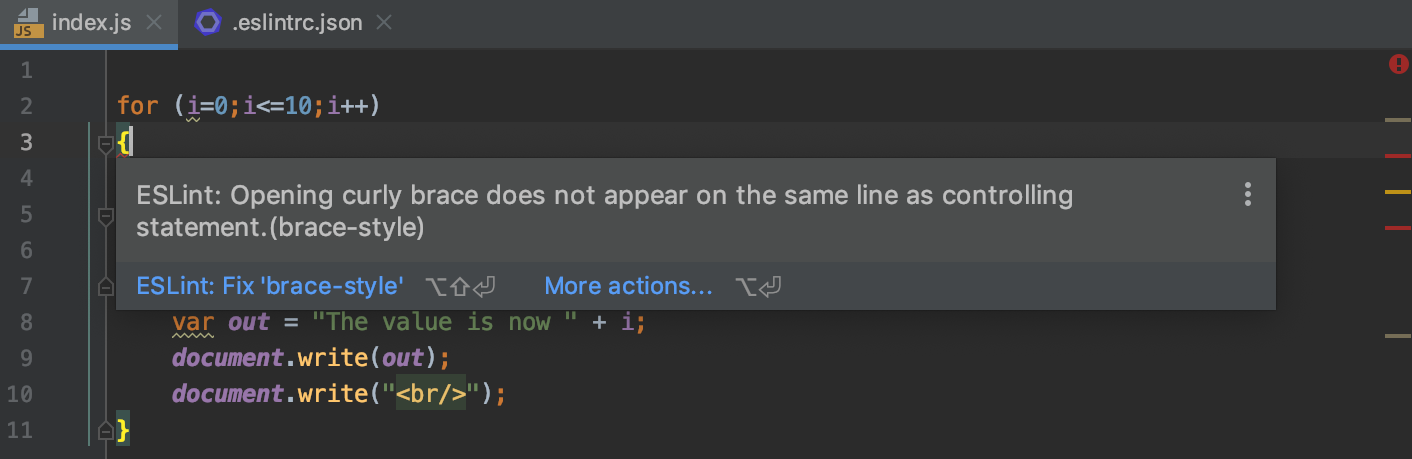
Task: Jump to the topmost red error stripe mark
Action: click(x=1397, y=156)
